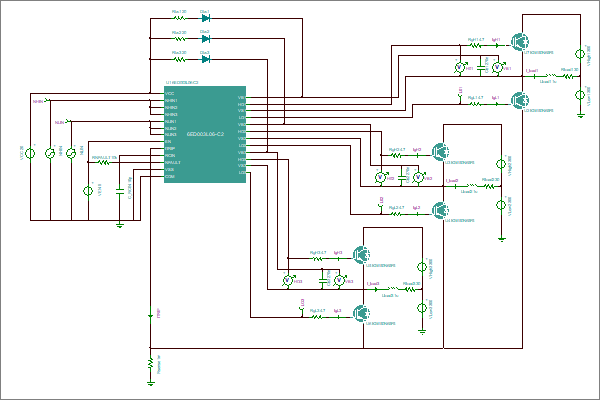
Task: Select the Rbs3 bootstrap resistor
Action: pos(179,59)
